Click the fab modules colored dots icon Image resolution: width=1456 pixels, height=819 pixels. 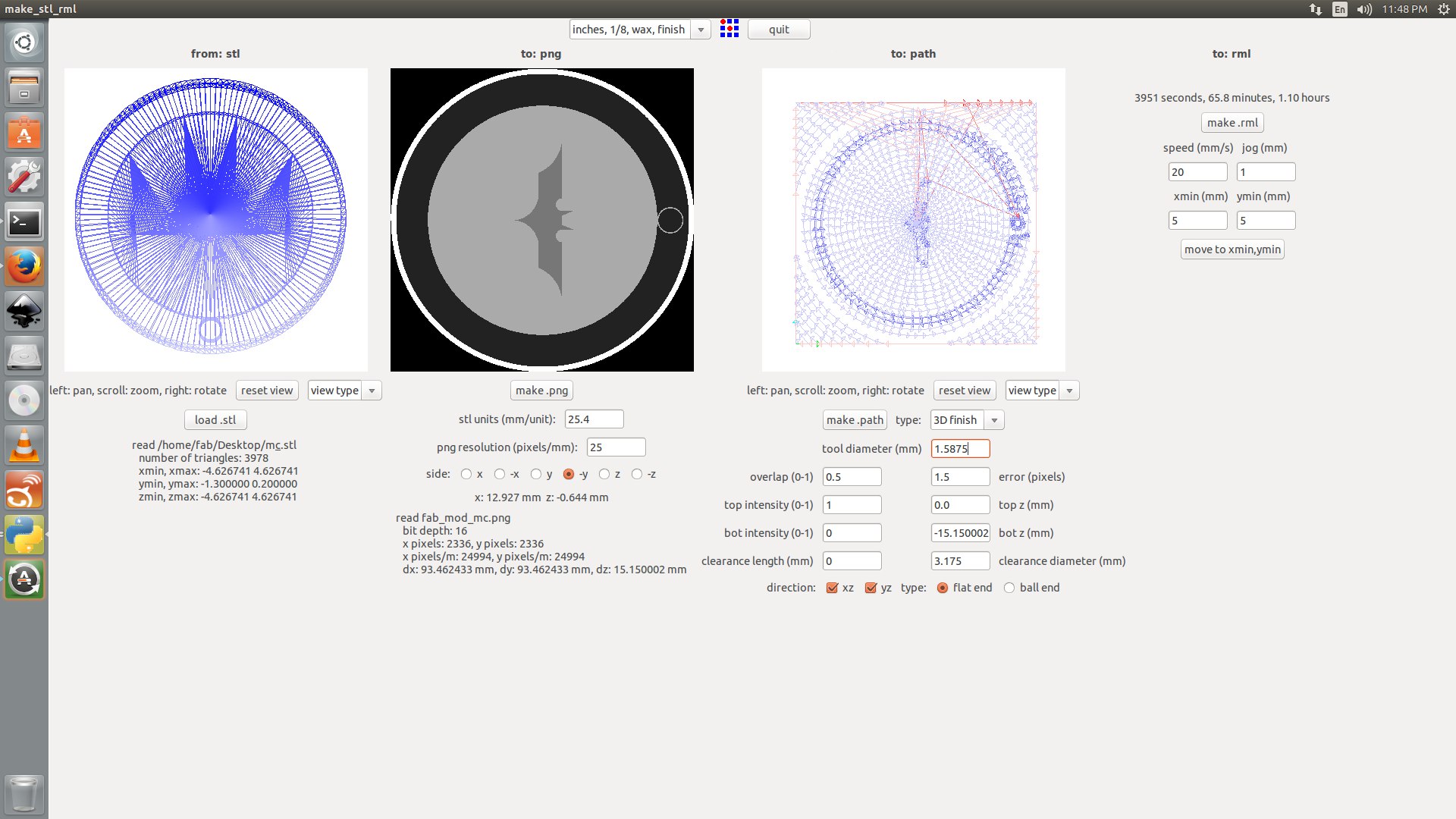point(729,29)
